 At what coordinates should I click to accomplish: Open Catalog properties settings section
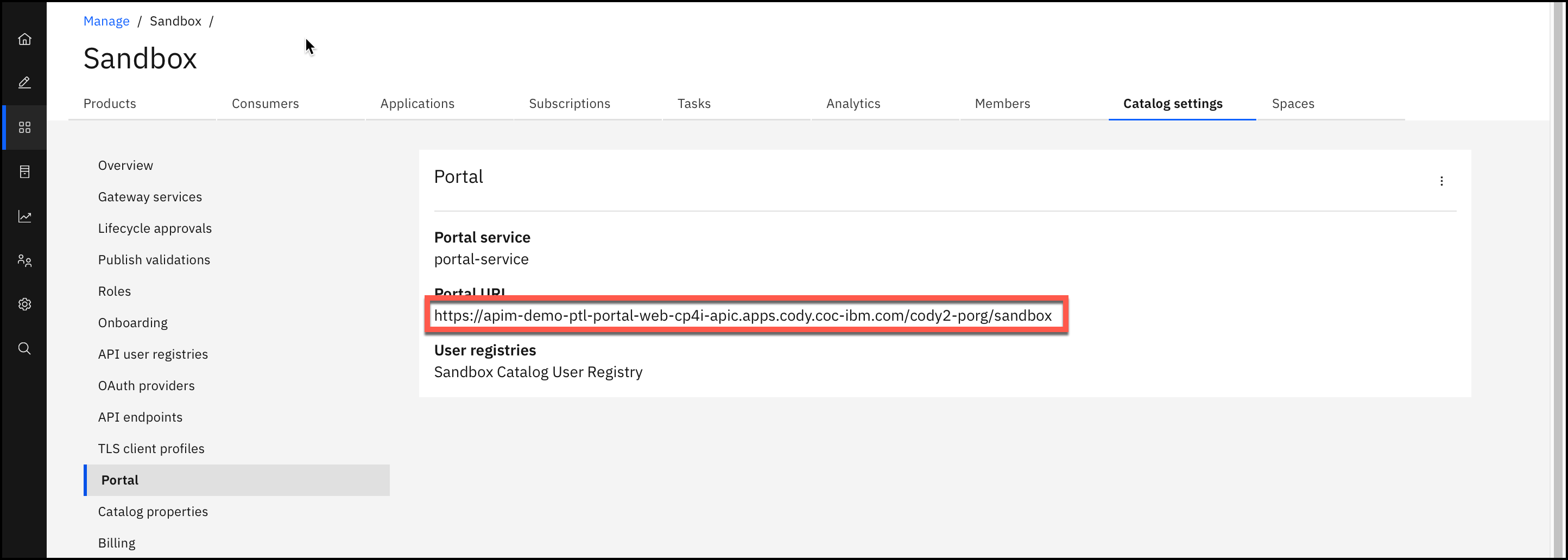click(x=153, y=511)
